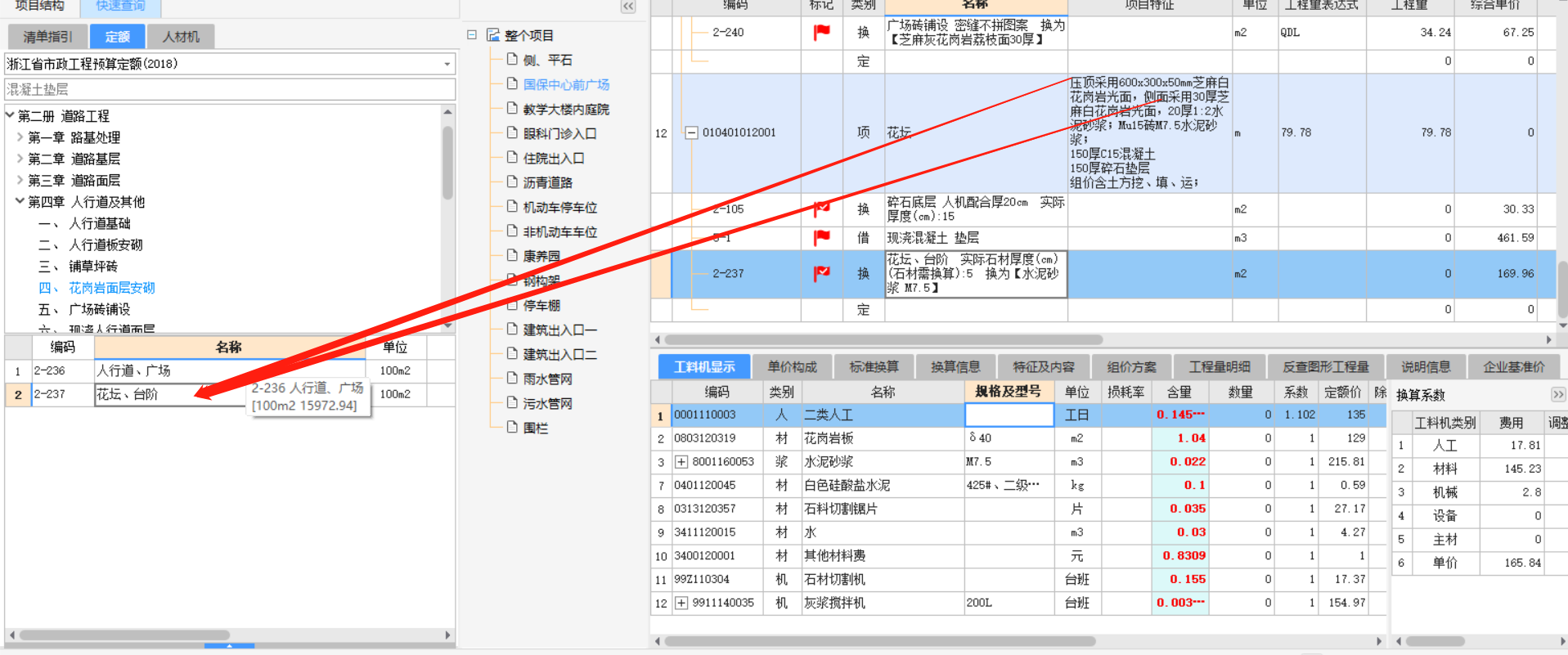Select the 特征及内容 tab
The image size is (1568, 655).
1044,367
